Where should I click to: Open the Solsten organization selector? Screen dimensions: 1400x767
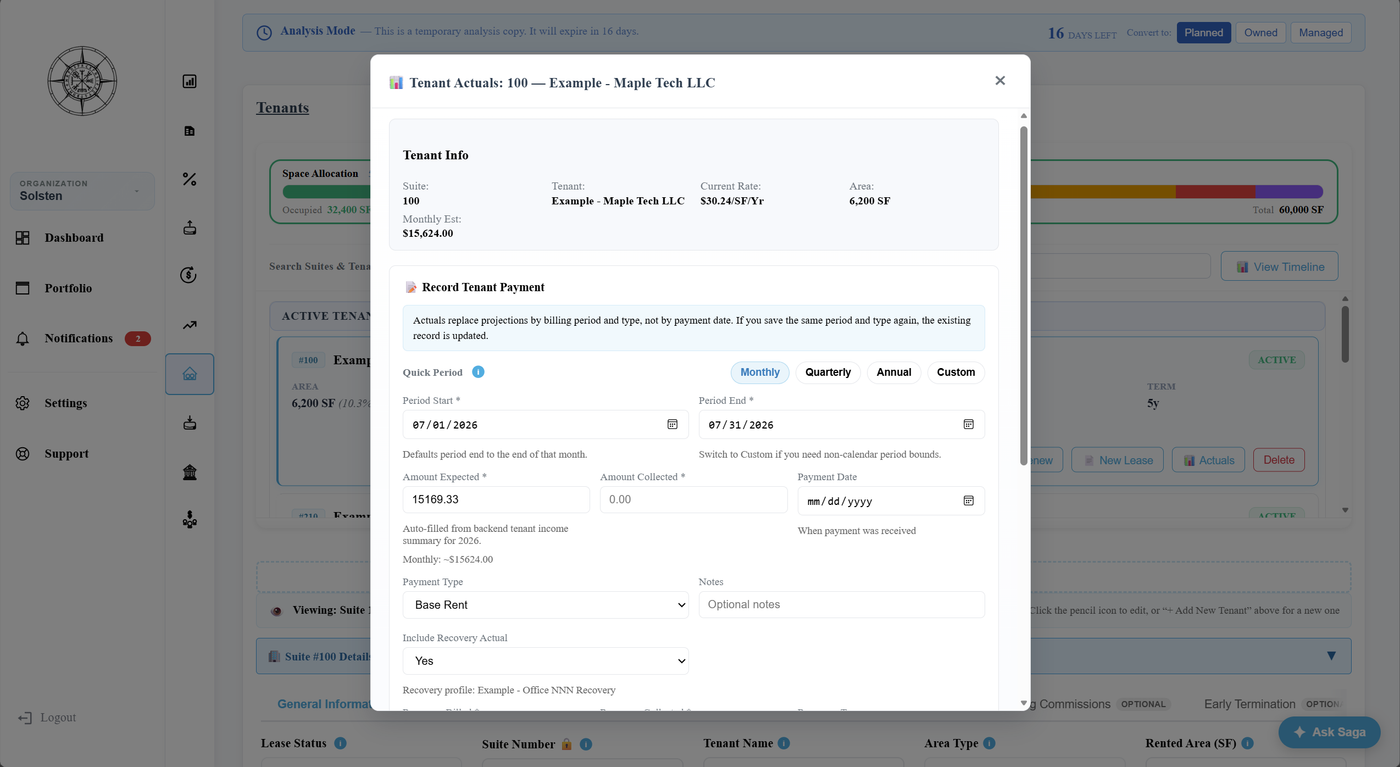pyautogui.click(x=83, y=190)
